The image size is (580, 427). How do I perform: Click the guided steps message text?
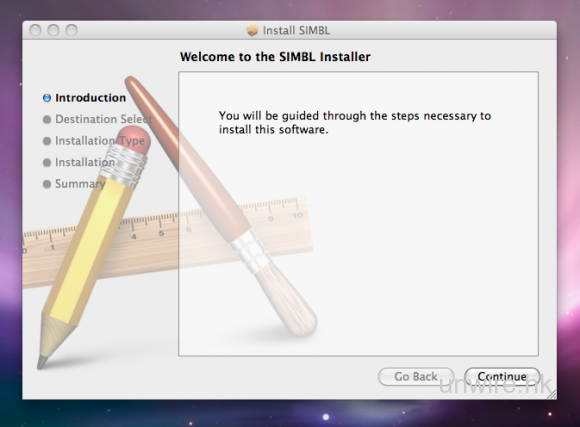click(x=355, y=122)
